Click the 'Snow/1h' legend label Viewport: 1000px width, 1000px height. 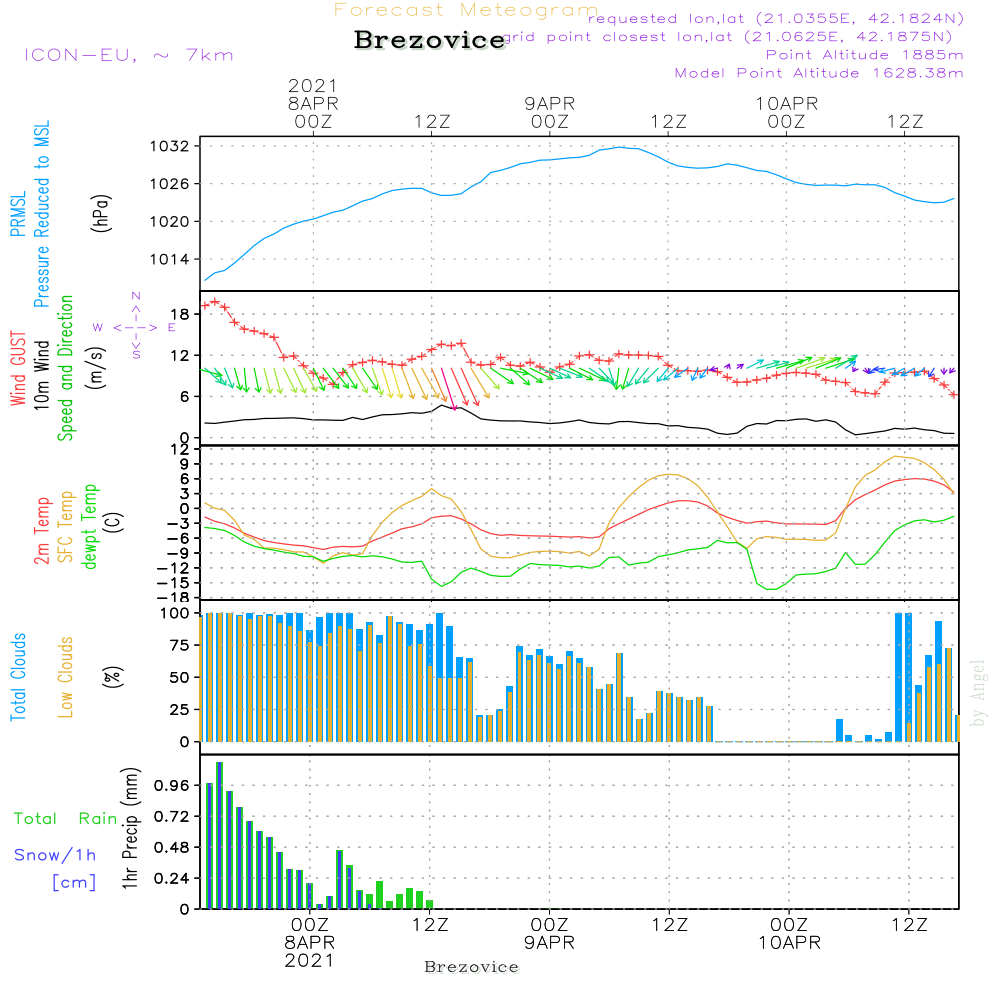click(x=55, y=855)
